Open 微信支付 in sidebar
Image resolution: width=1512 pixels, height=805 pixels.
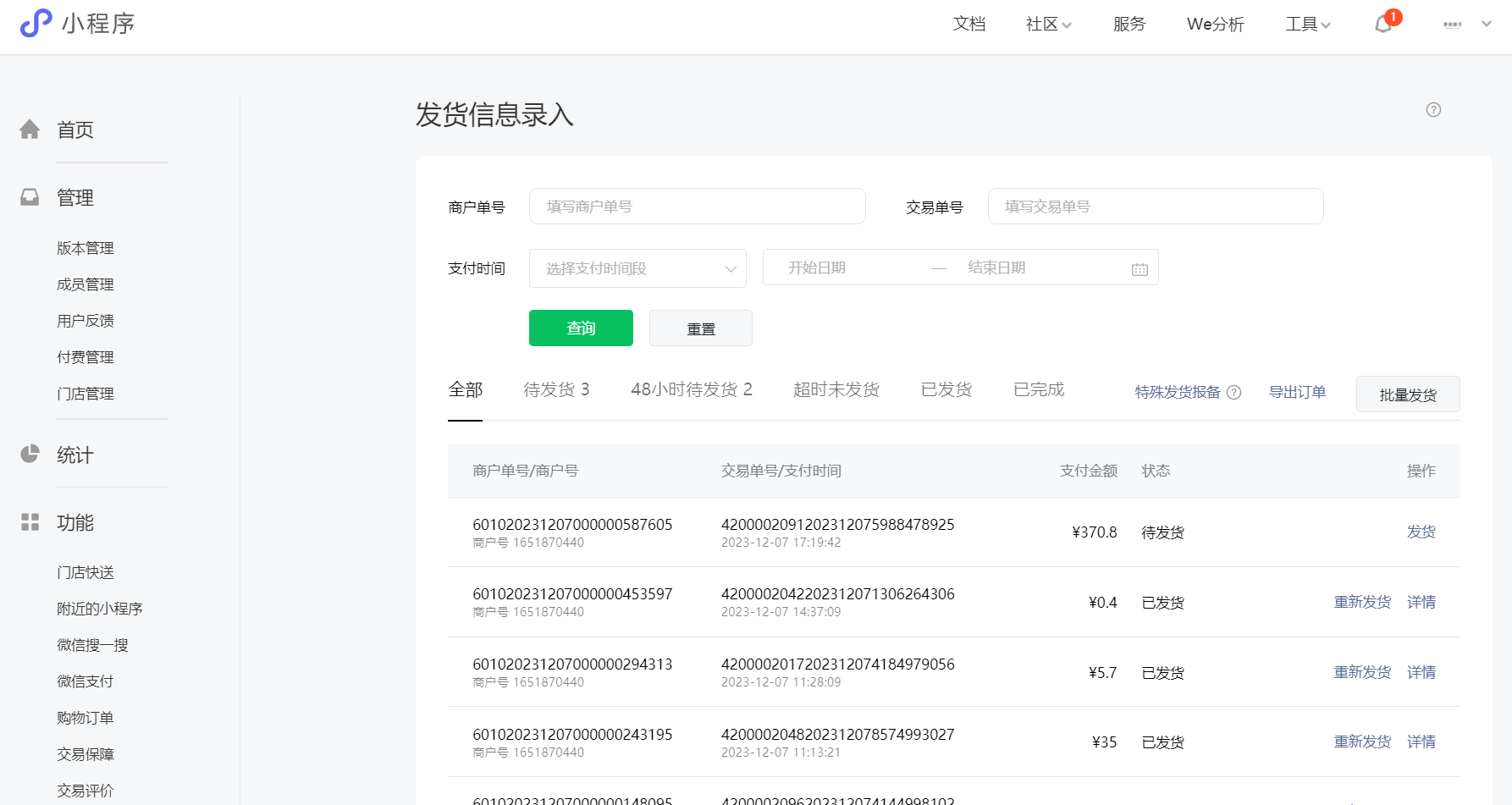coord(85,681)
